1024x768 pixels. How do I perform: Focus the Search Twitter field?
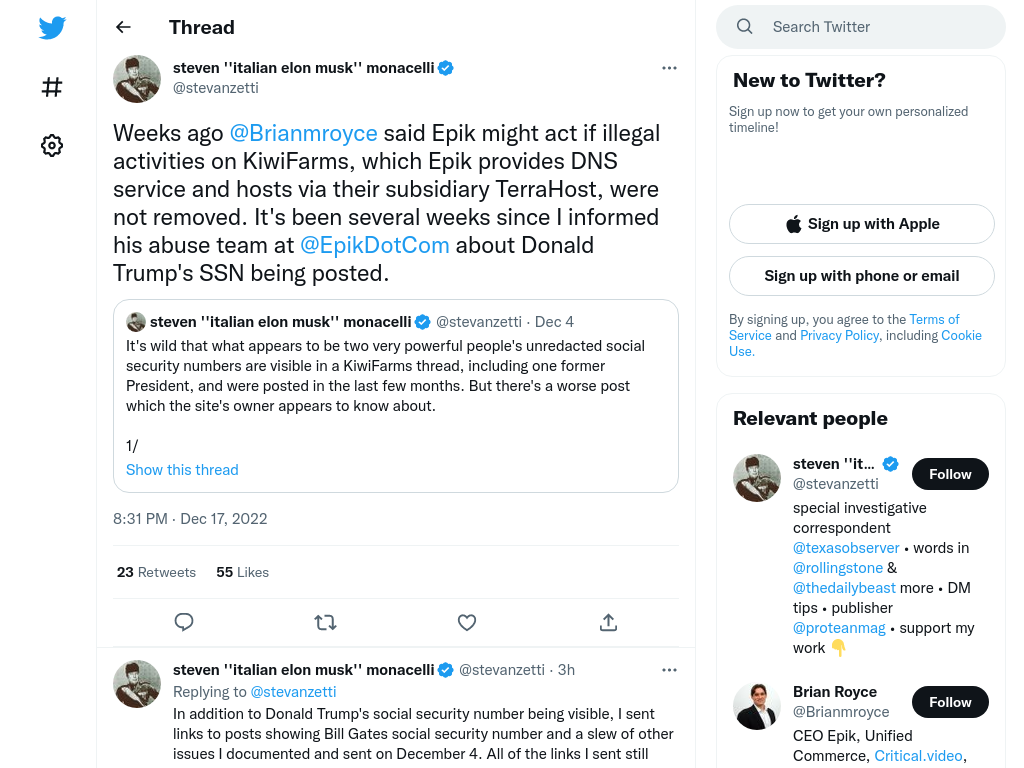pyautogui.click(x=861, y=27)
